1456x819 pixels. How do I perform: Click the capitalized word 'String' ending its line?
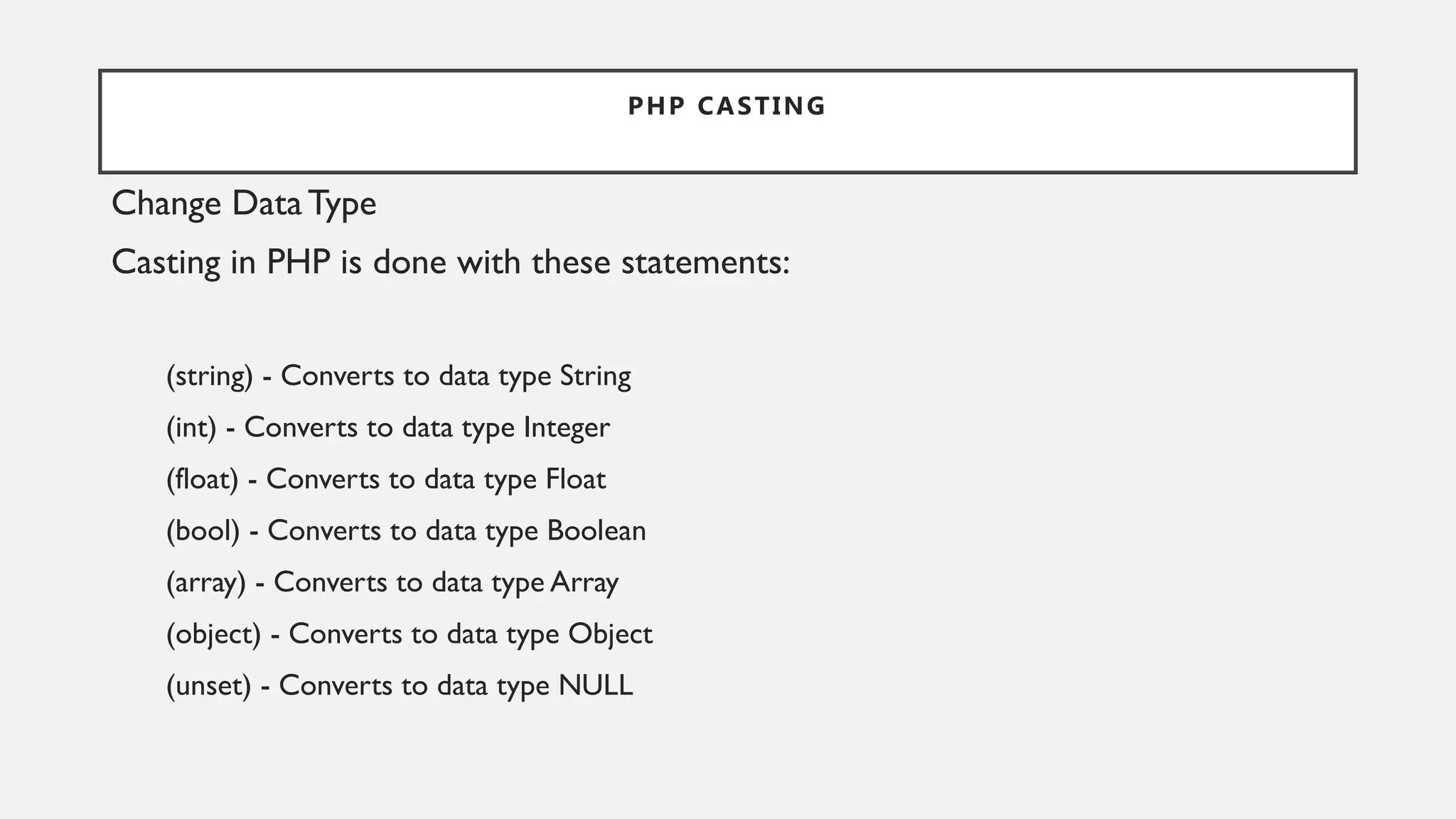[x=595, y=376]
